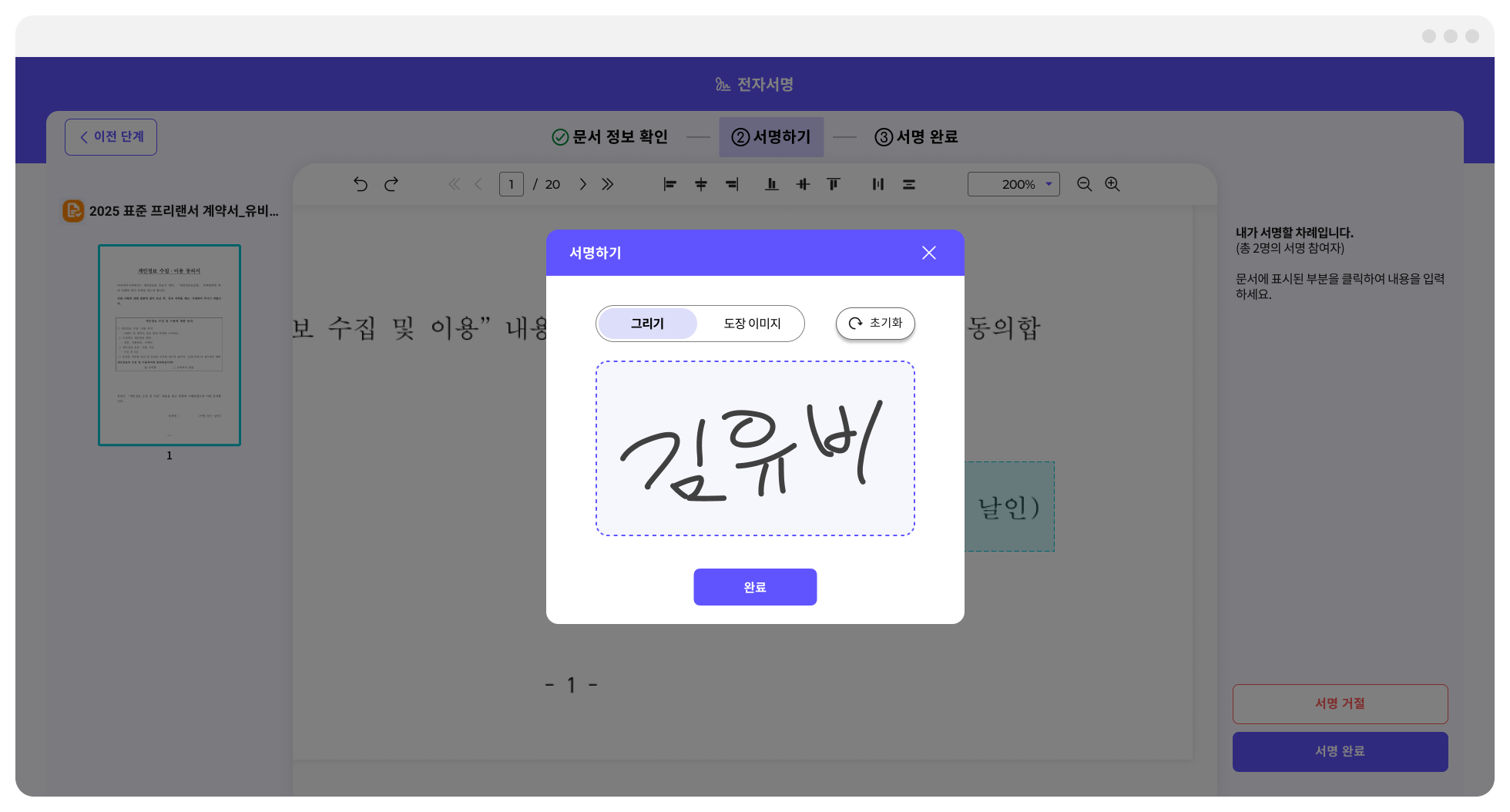Click the 서명하기 step tab

771,137
